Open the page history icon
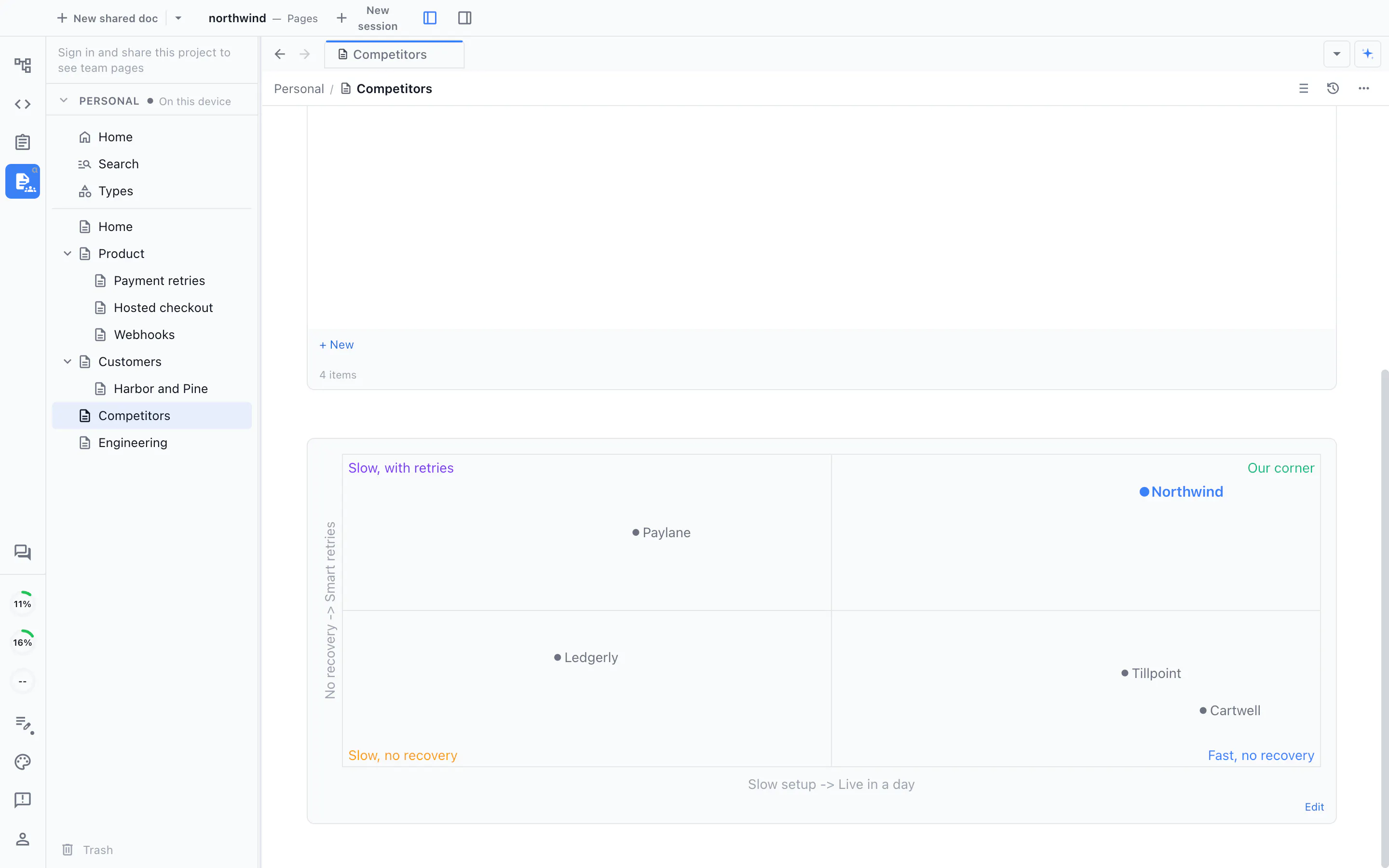The width and height of the screenshot is (1389, 868). click(1334, 88)
